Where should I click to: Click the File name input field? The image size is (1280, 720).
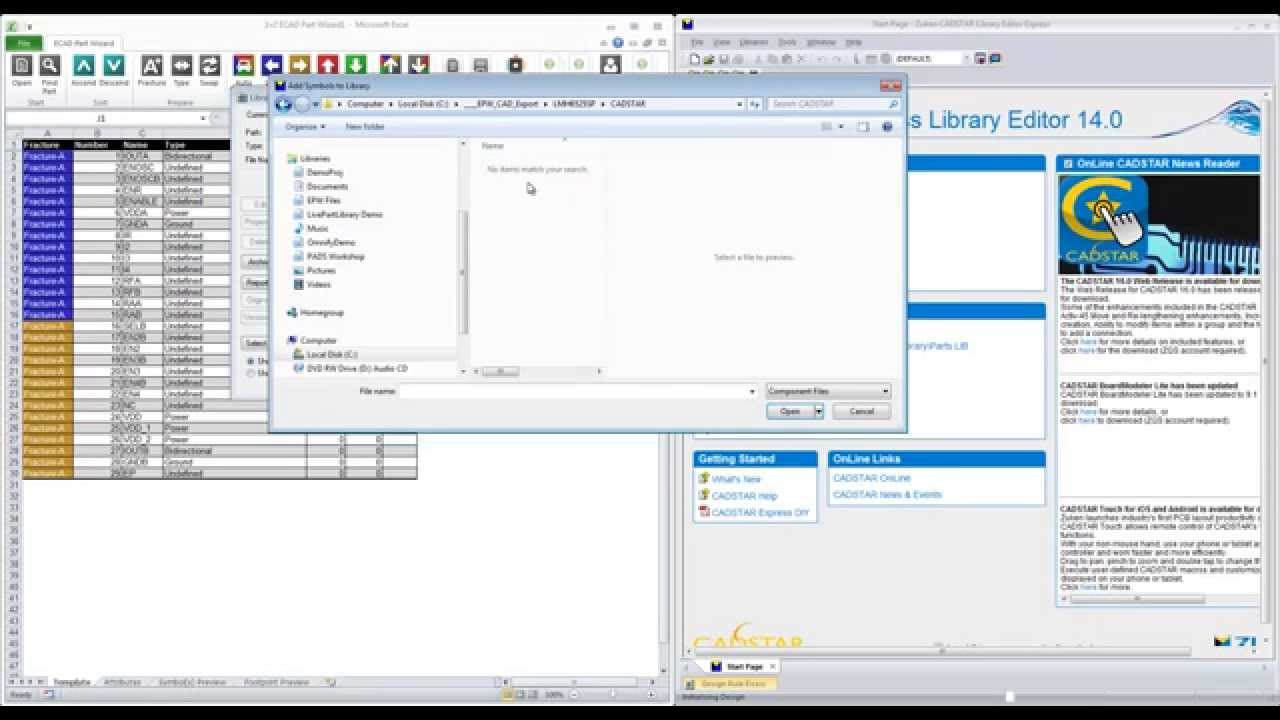click(578, 391)
